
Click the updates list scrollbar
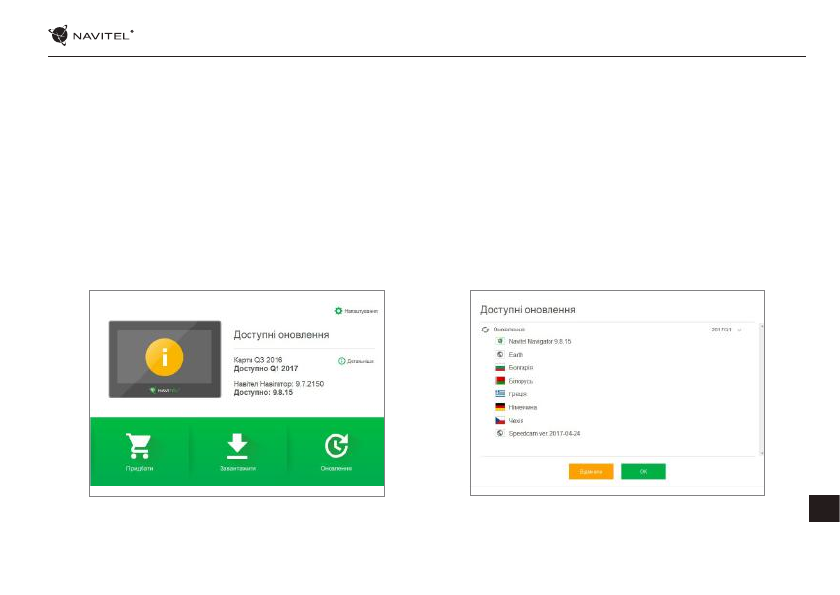point(762,390)
